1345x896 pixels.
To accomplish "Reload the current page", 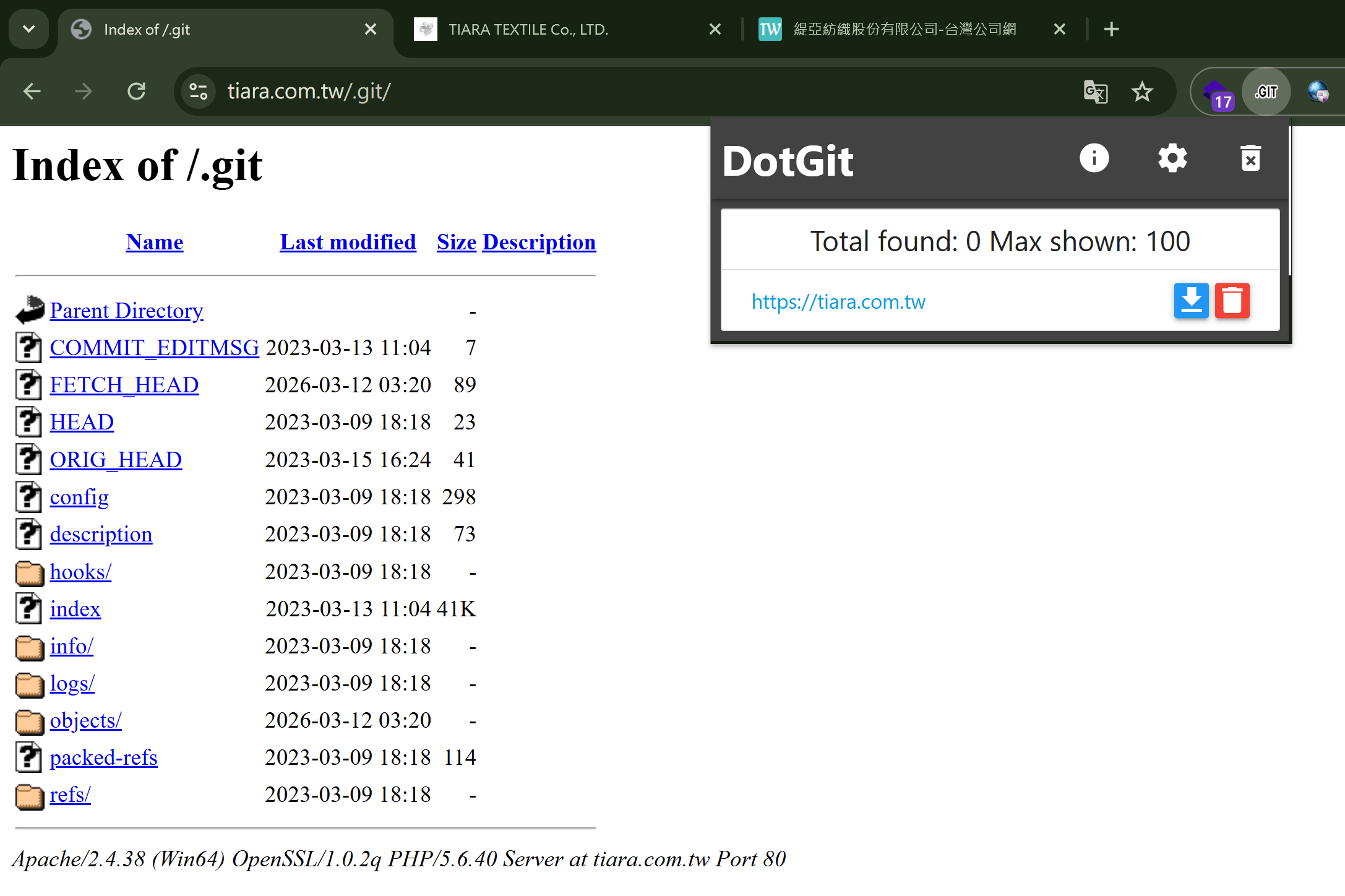I will [x=136, y=92].
